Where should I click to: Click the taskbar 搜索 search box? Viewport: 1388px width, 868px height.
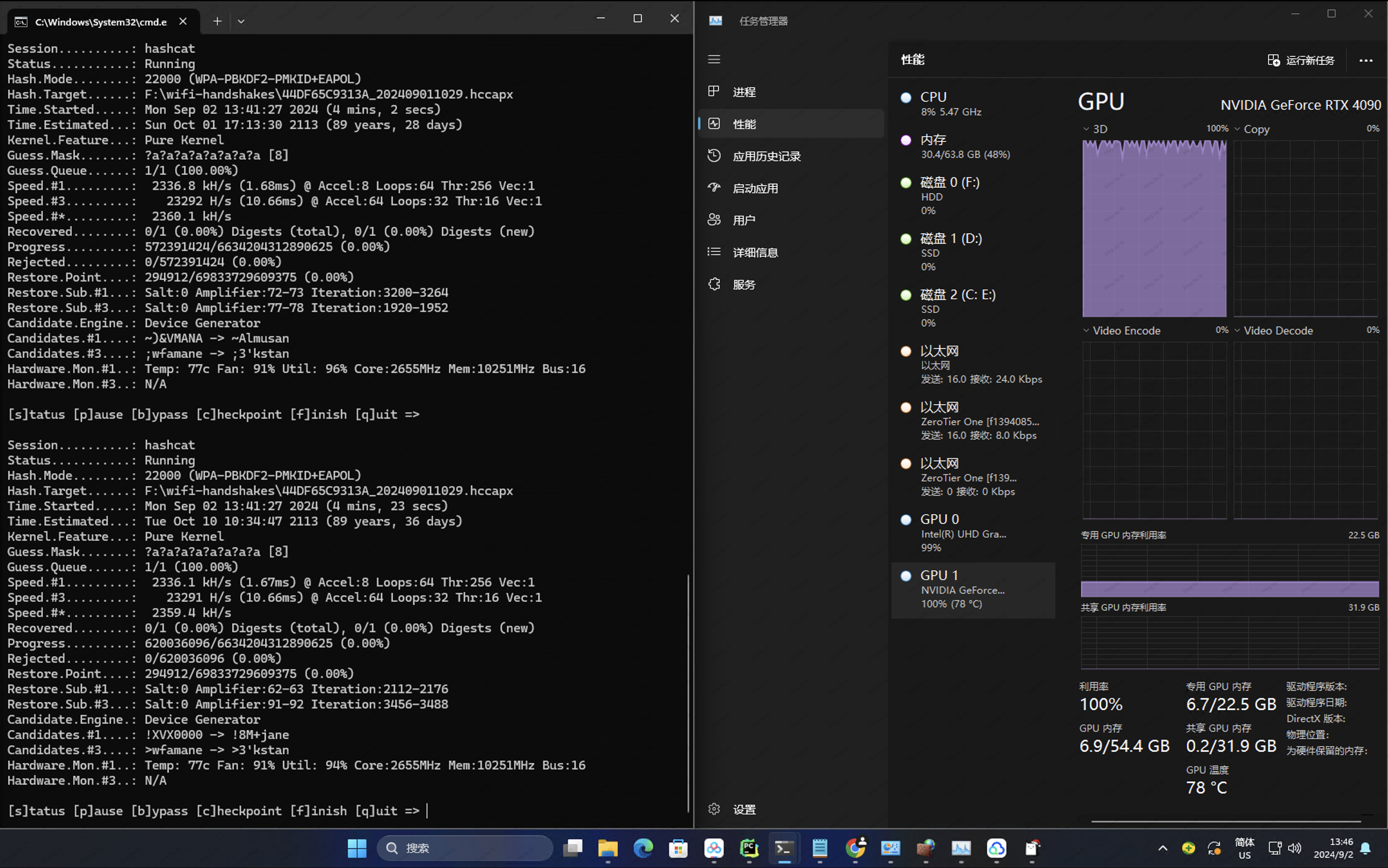click(x=465, y=848)
